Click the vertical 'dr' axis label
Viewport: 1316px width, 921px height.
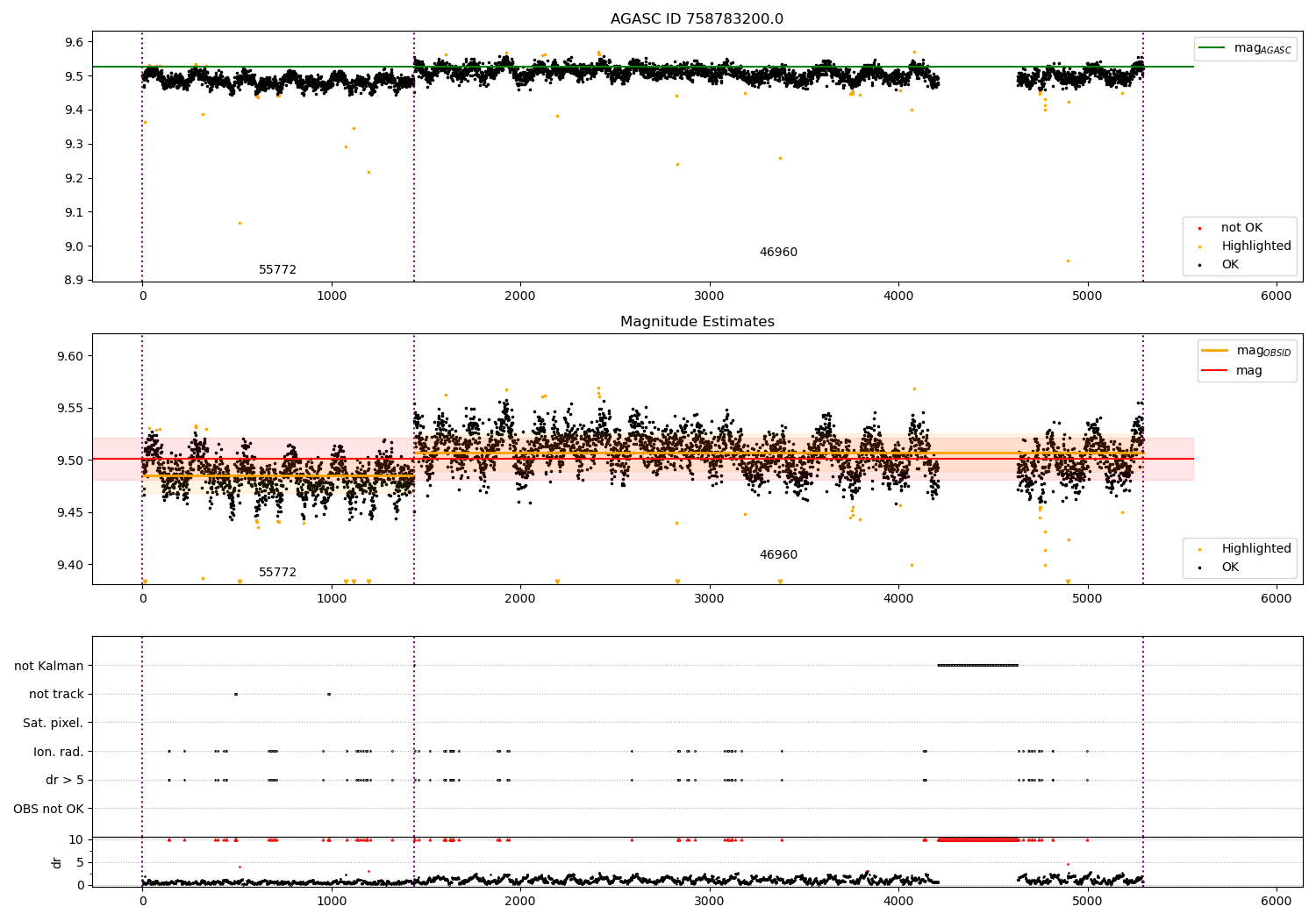pos(57,863)
